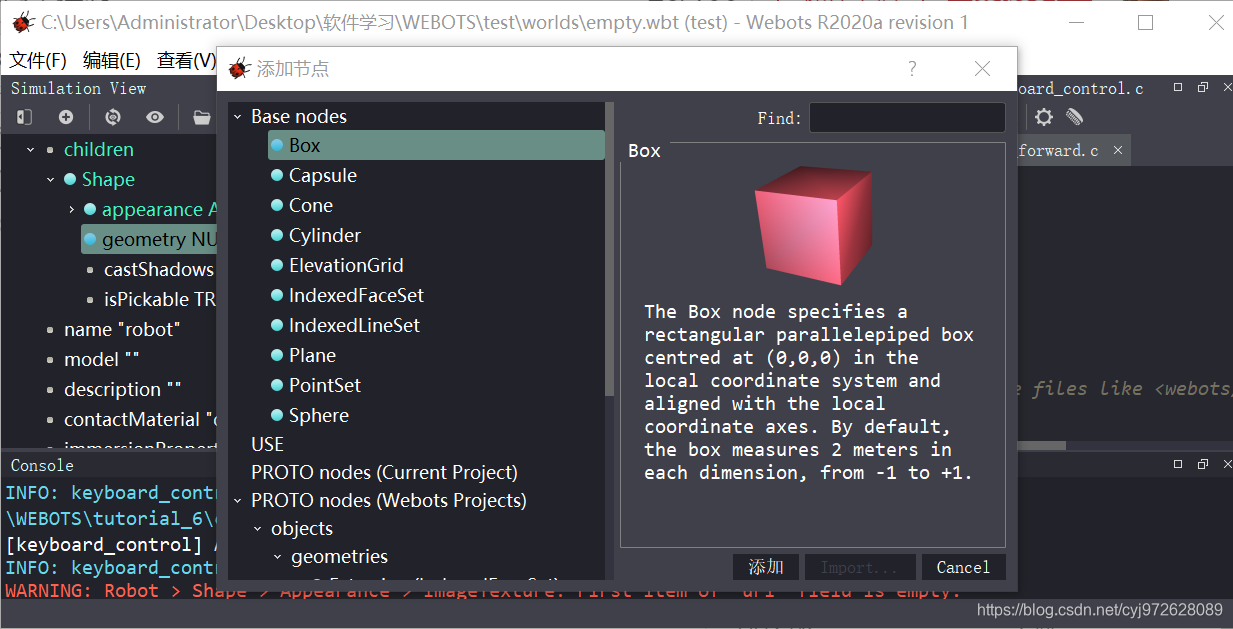Screen dimensions: 1233x629
Task: Click the add node plus icon
Action: tap(66, 118)
